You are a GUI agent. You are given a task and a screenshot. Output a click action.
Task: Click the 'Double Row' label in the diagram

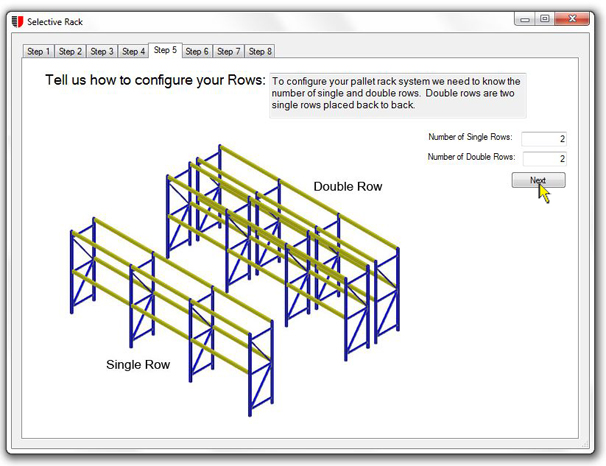click(348, 187)
